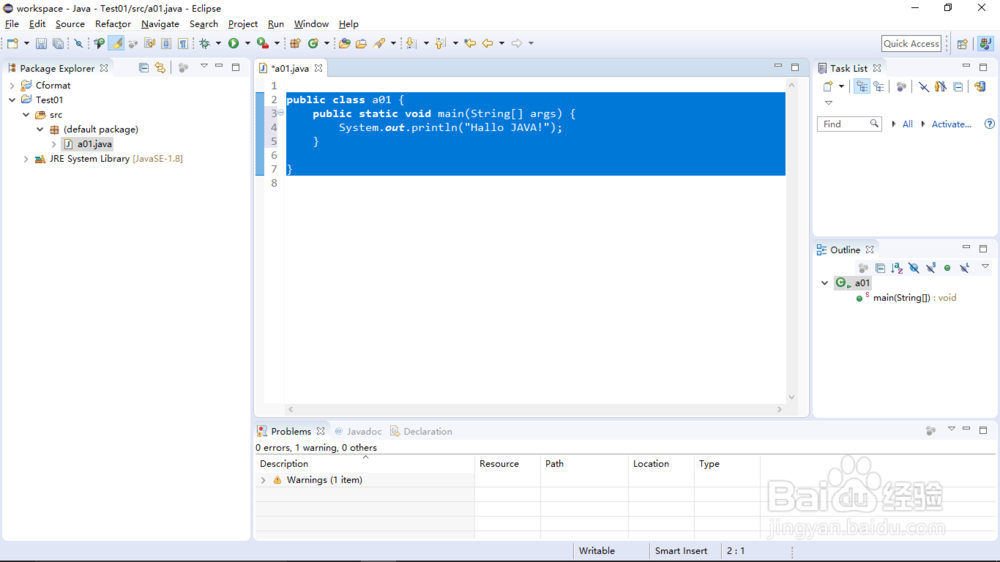The image size is (1000, 562).
Task: Open the Java perspective icon at top right
Action: 985,43
